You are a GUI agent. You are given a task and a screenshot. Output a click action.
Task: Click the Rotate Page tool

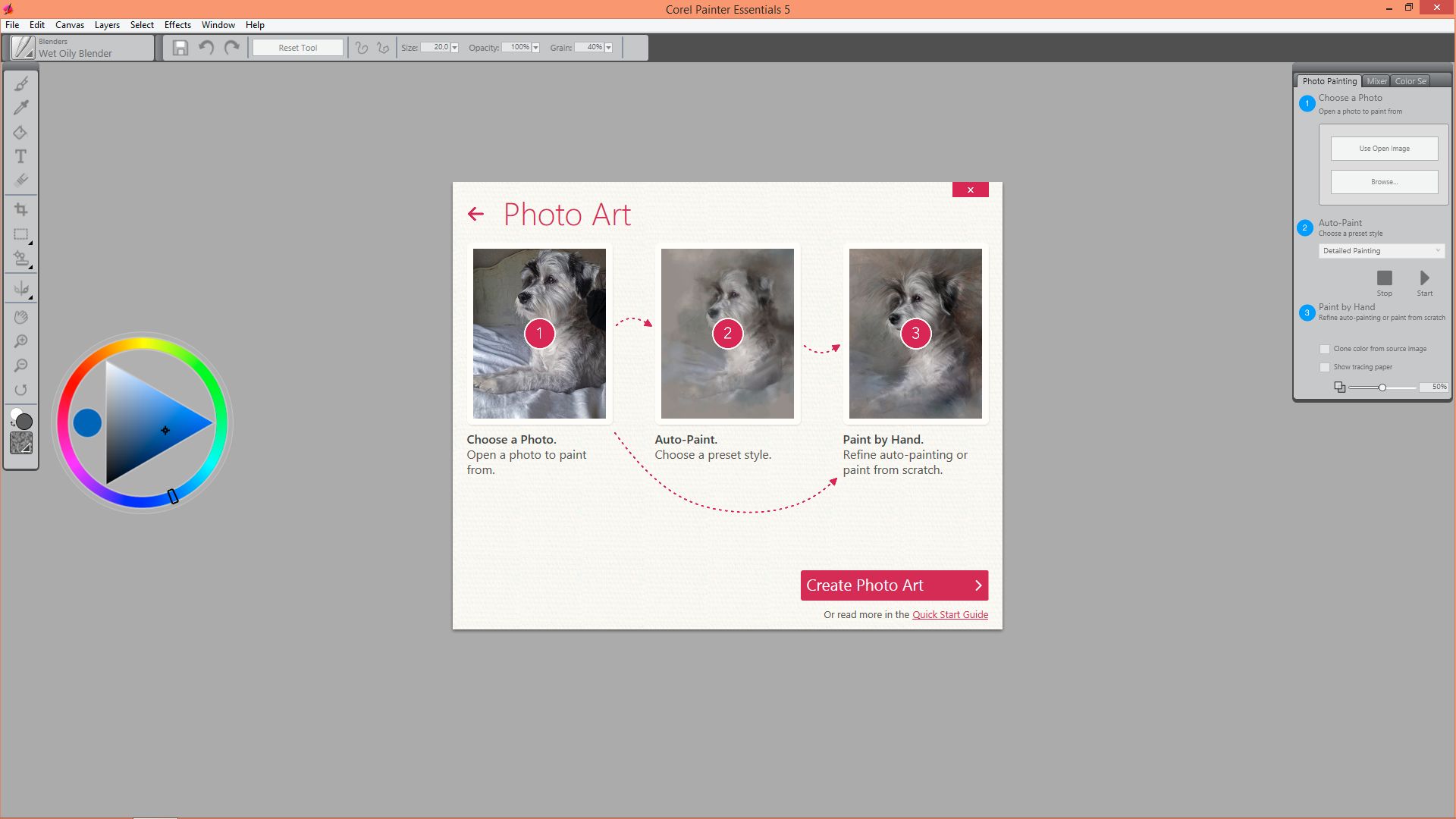point(21,390)
